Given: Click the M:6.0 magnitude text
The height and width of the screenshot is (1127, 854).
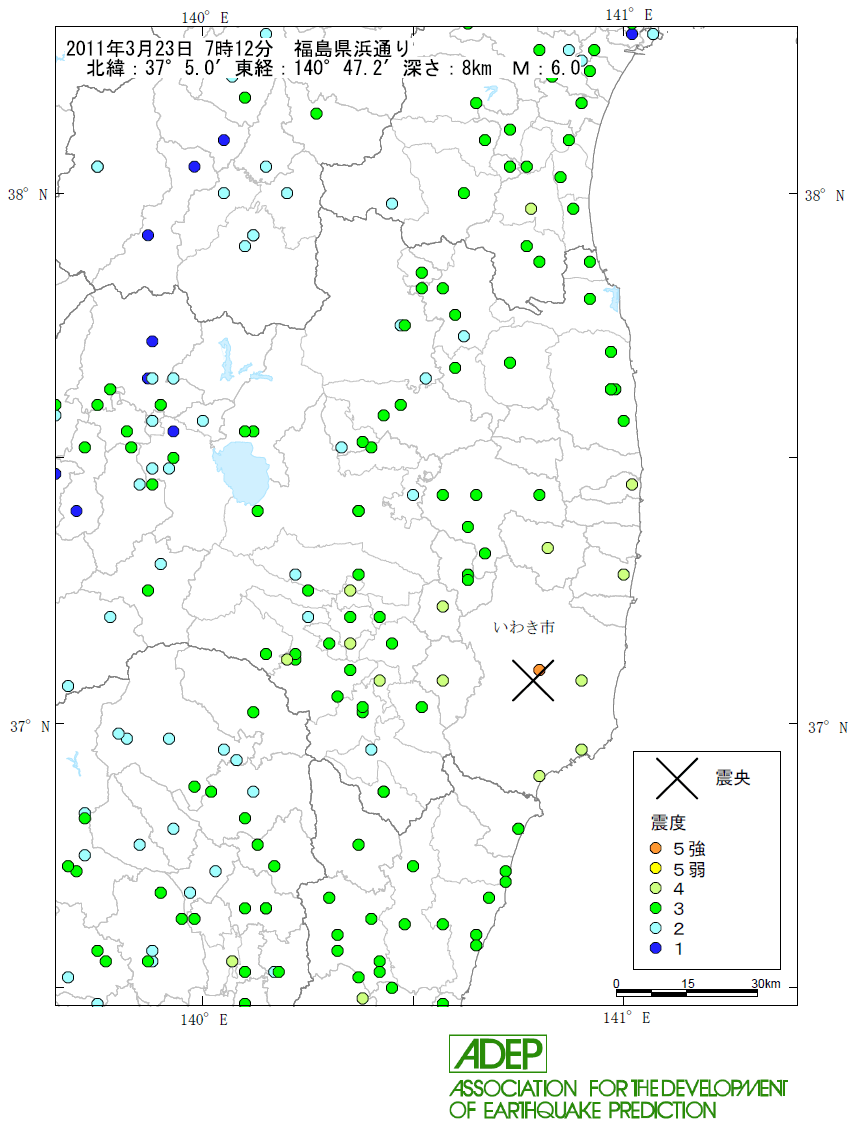Looking at the screenshot, I should [547, 68].
